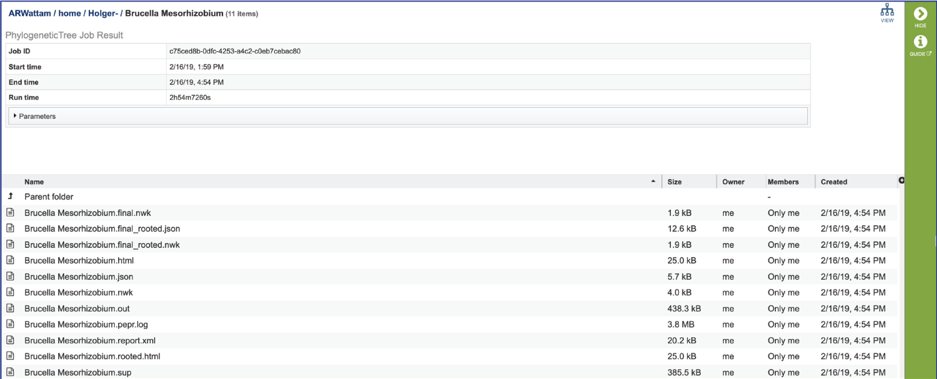Open the GUIDE info icon
The height and width of the screenshot is (379, 937).
click(x=920, y=42)
